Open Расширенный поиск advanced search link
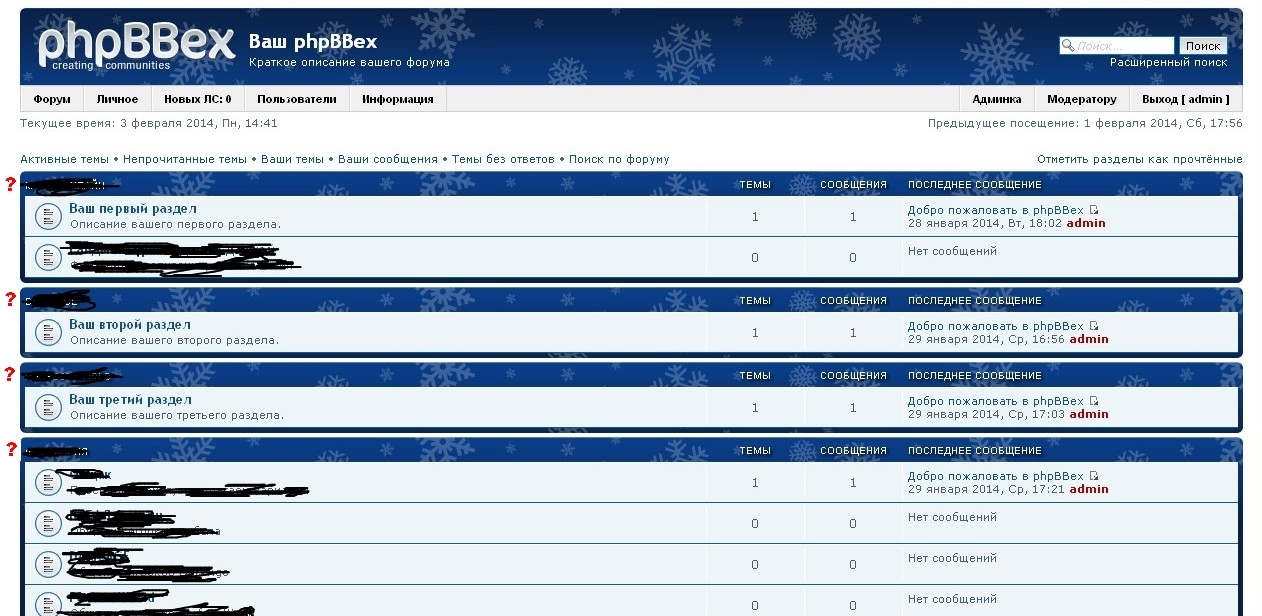Screen dimensions: 1262x616 pyautogui.click(x=1168, y=62)
